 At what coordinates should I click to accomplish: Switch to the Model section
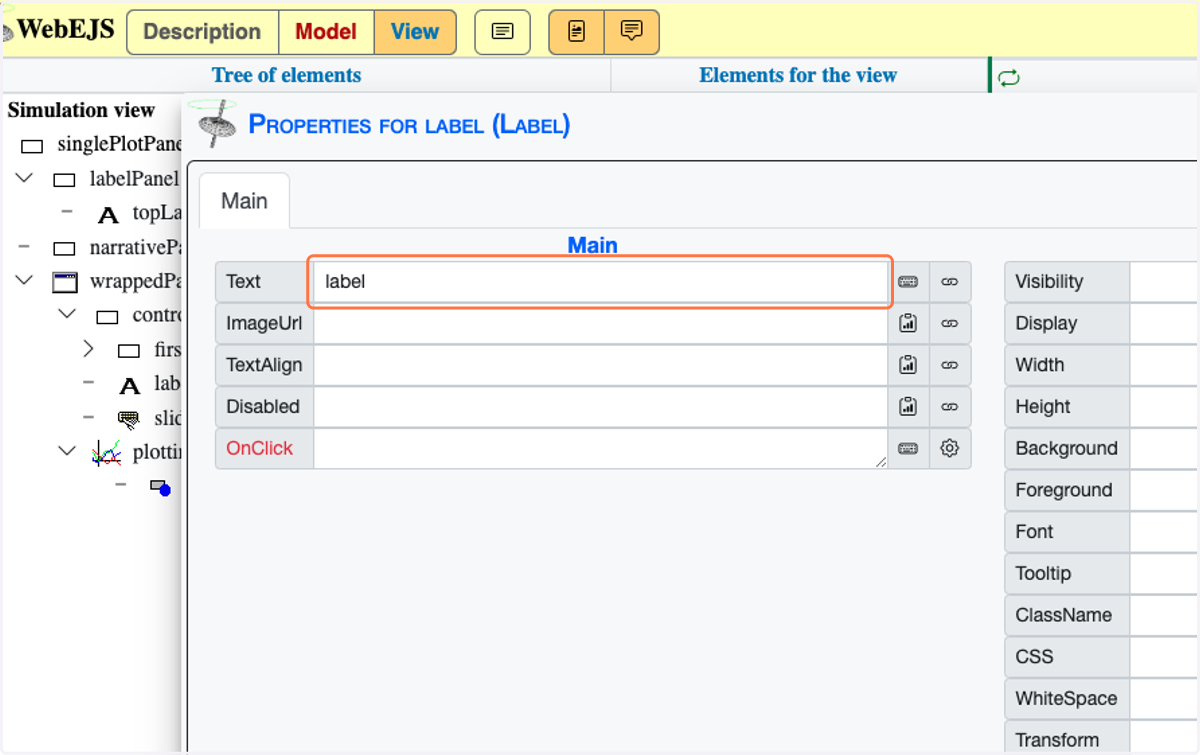pyautogui.click(x=326, y=32)
